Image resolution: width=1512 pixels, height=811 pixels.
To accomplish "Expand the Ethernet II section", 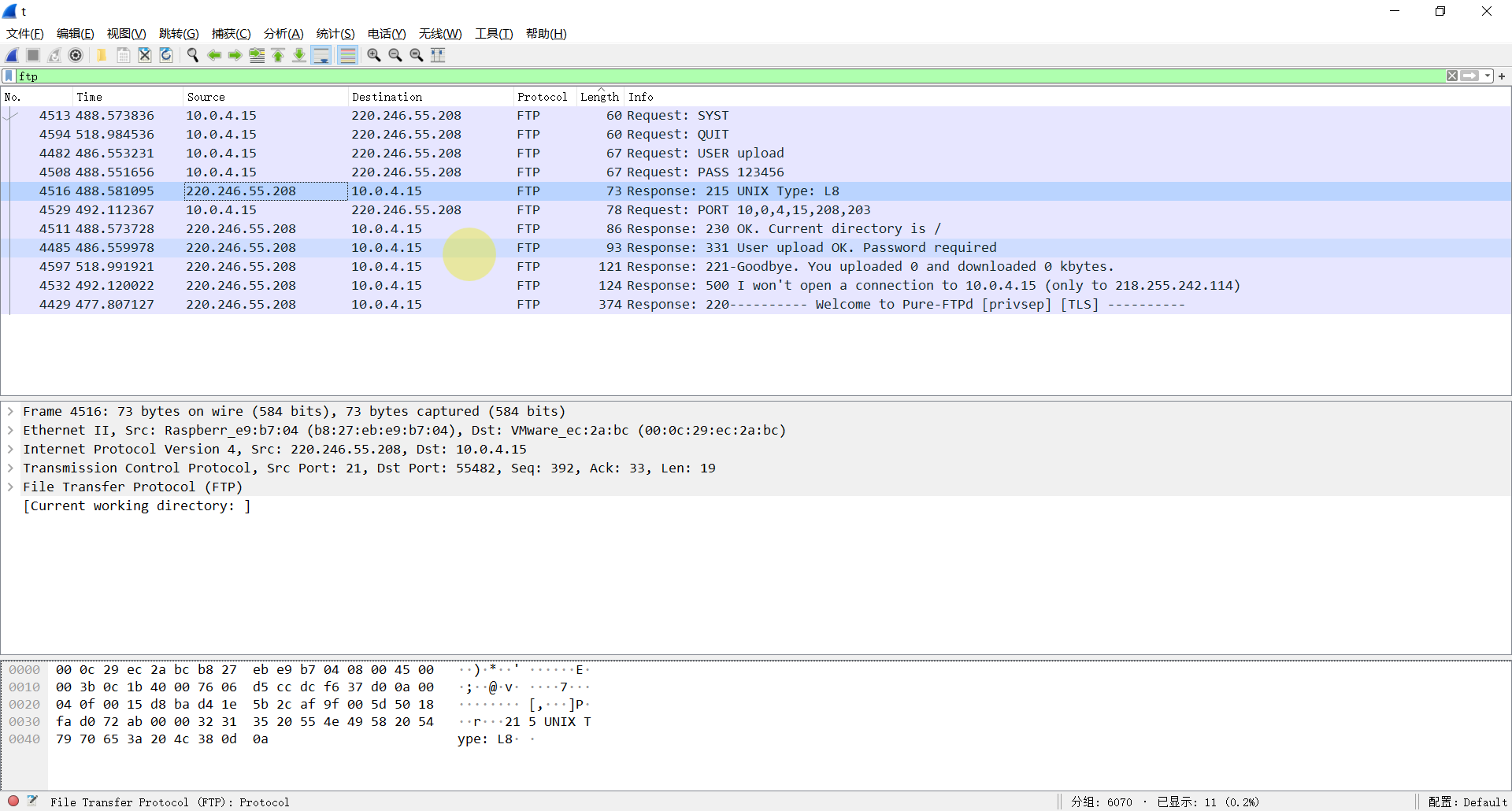I will point(10,430).
